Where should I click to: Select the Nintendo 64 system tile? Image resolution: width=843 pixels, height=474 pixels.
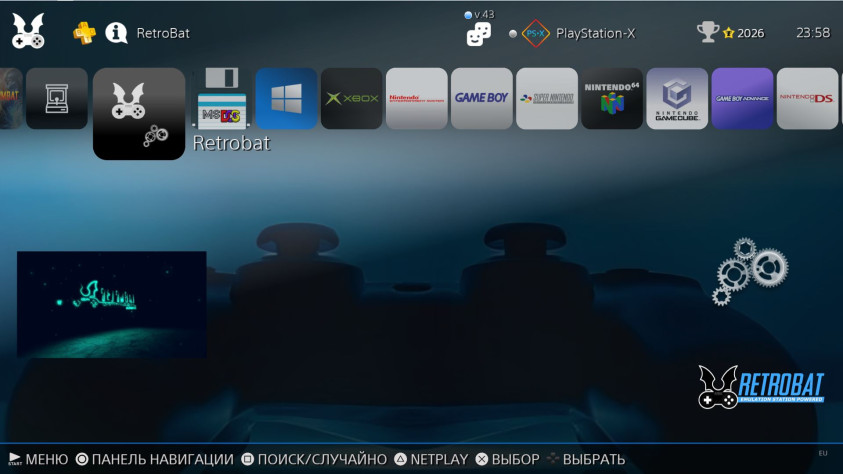612,98
